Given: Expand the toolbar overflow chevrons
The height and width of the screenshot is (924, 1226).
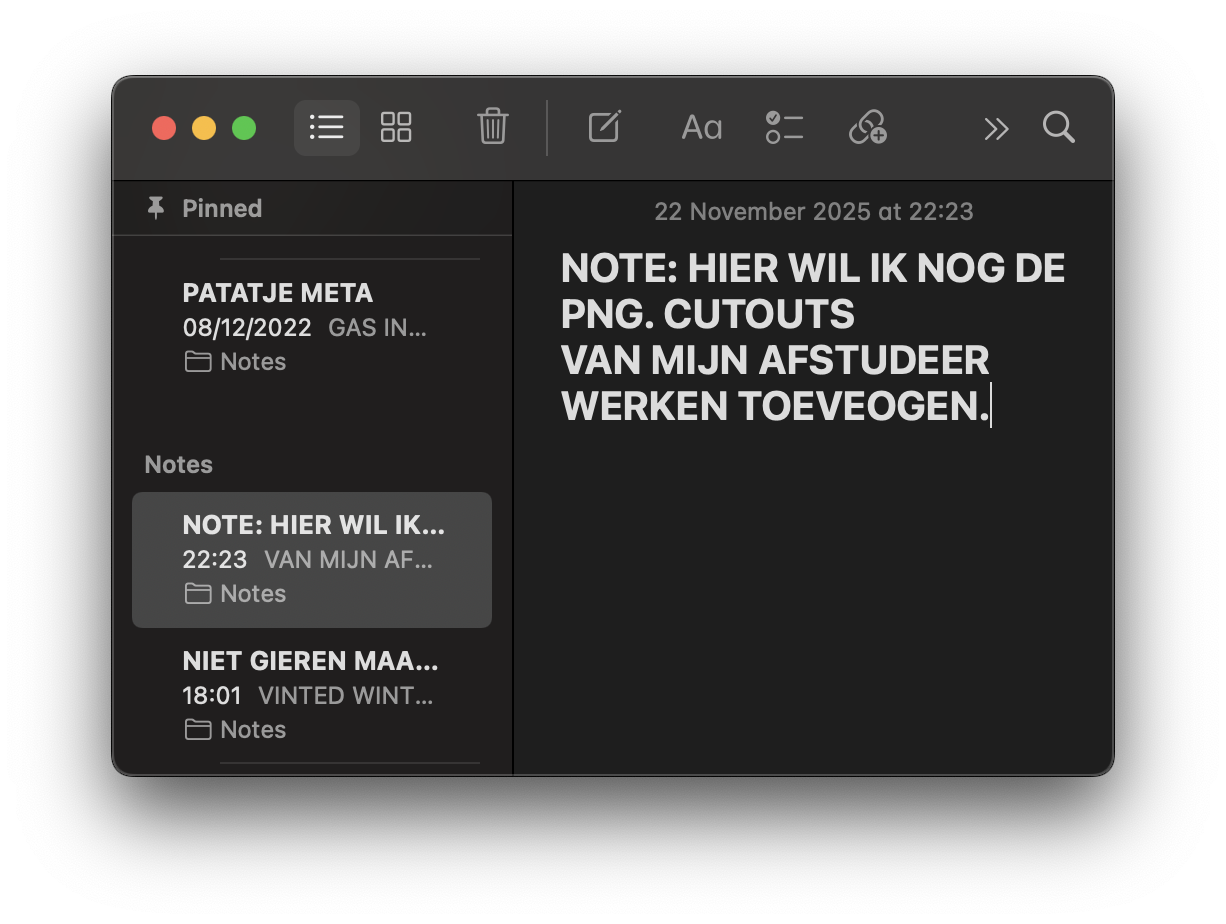Looking at the screenshot, I should pos(995,129).
